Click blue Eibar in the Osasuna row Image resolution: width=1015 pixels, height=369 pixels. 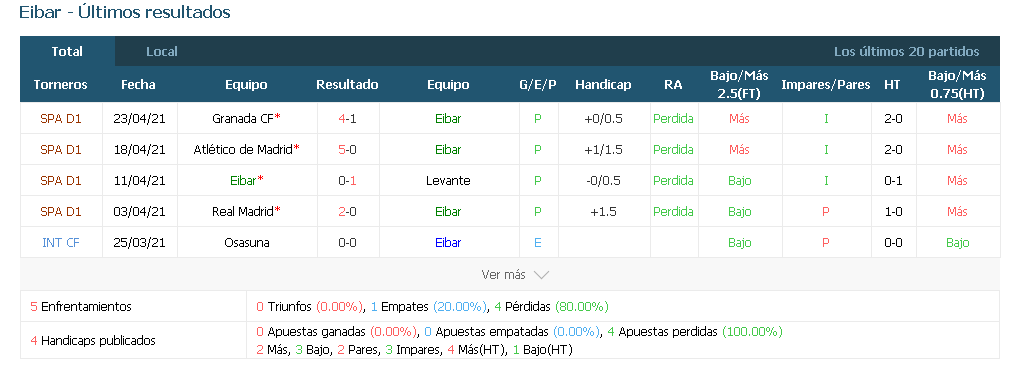(x=448, y=243)
